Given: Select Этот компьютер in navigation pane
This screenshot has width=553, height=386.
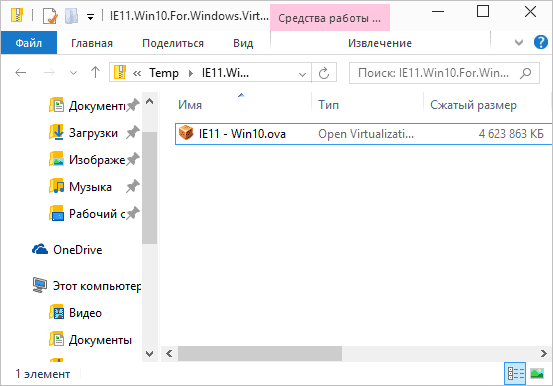Looking at the screenshot, I should click(97, 286).
